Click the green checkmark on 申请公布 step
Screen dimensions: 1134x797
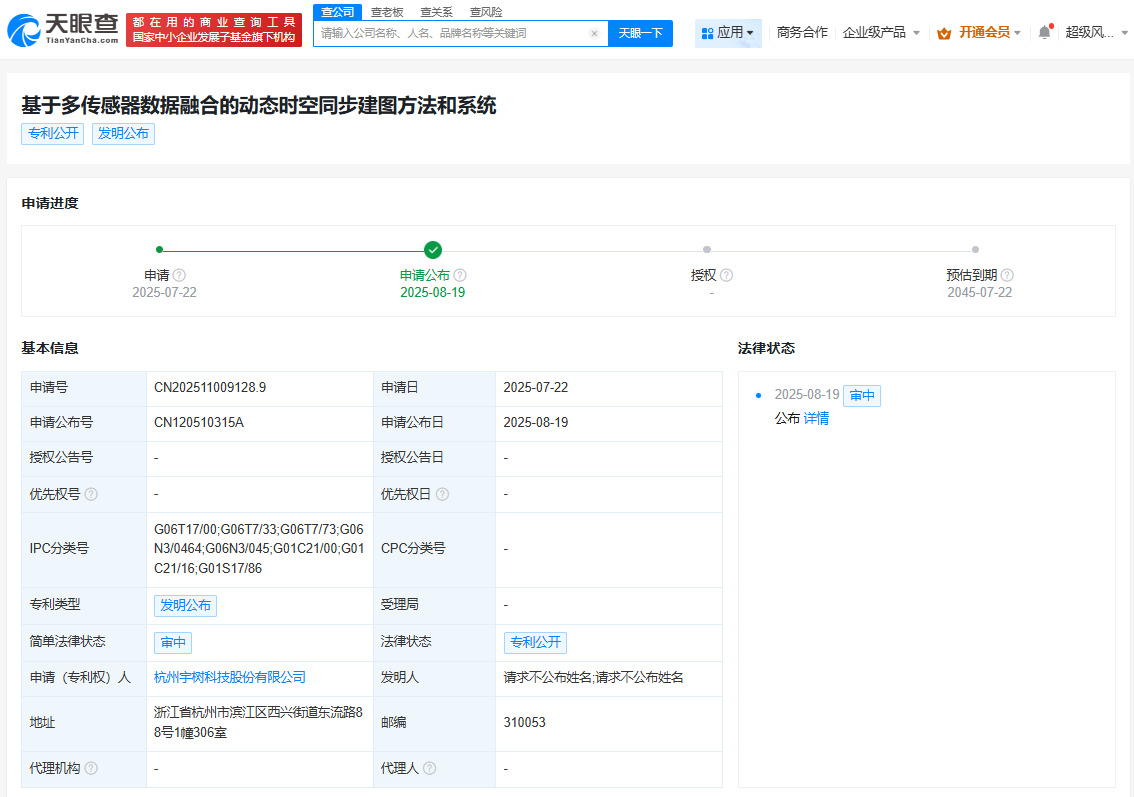(x=434, y=250)
